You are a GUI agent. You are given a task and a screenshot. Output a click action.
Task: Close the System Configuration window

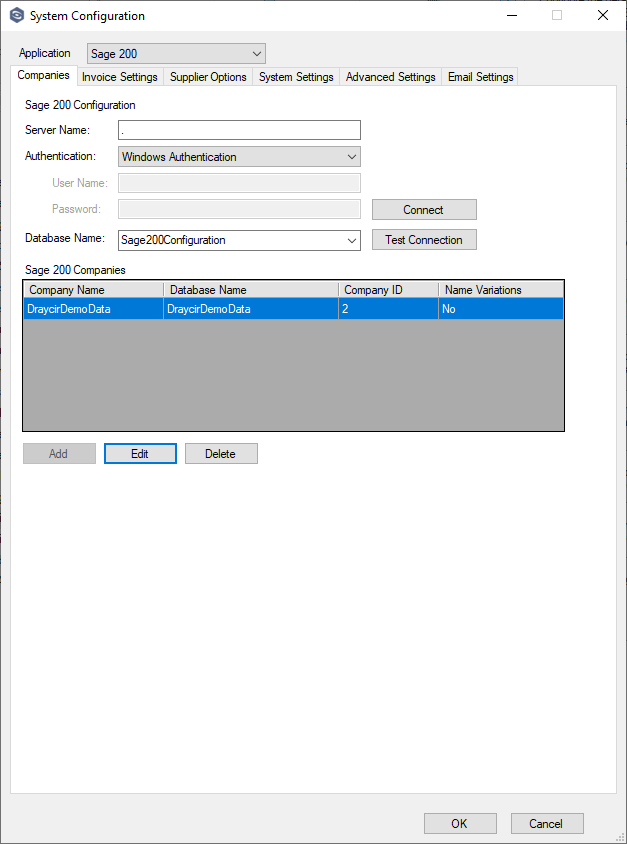pos(603,16)
